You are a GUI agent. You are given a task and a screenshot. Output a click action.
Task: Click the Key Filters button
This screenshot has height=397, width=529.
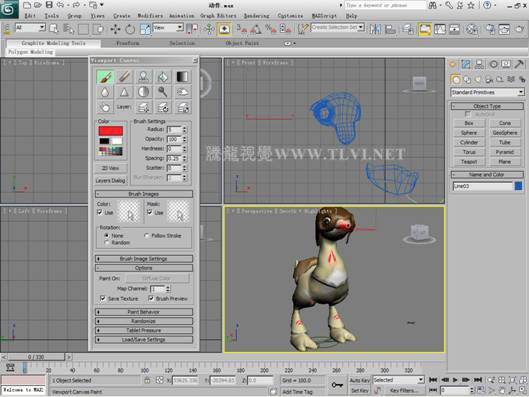[x=403, y=391]
